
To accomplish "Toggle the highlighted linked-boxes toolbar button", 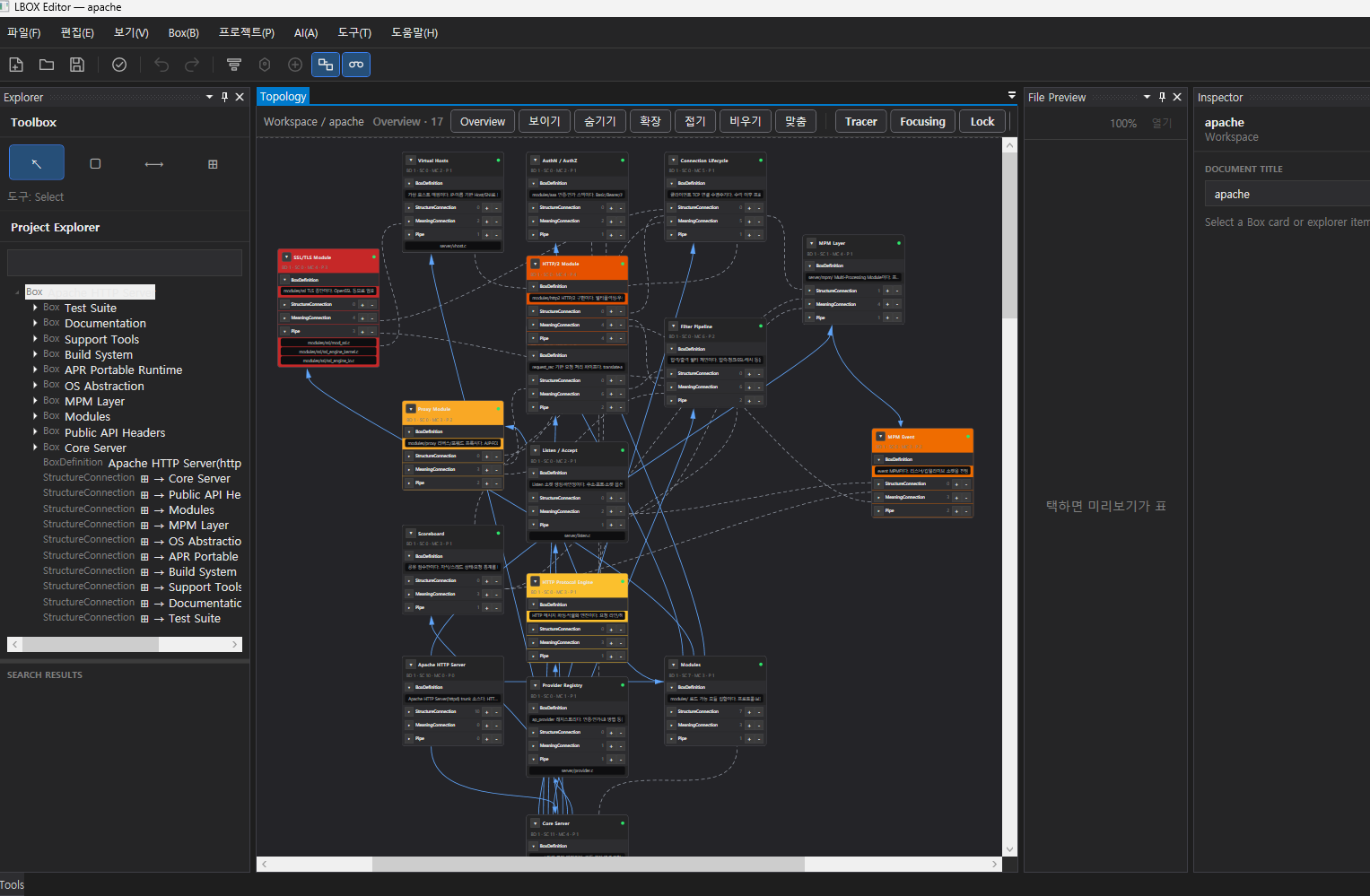I will pos(326,65).
